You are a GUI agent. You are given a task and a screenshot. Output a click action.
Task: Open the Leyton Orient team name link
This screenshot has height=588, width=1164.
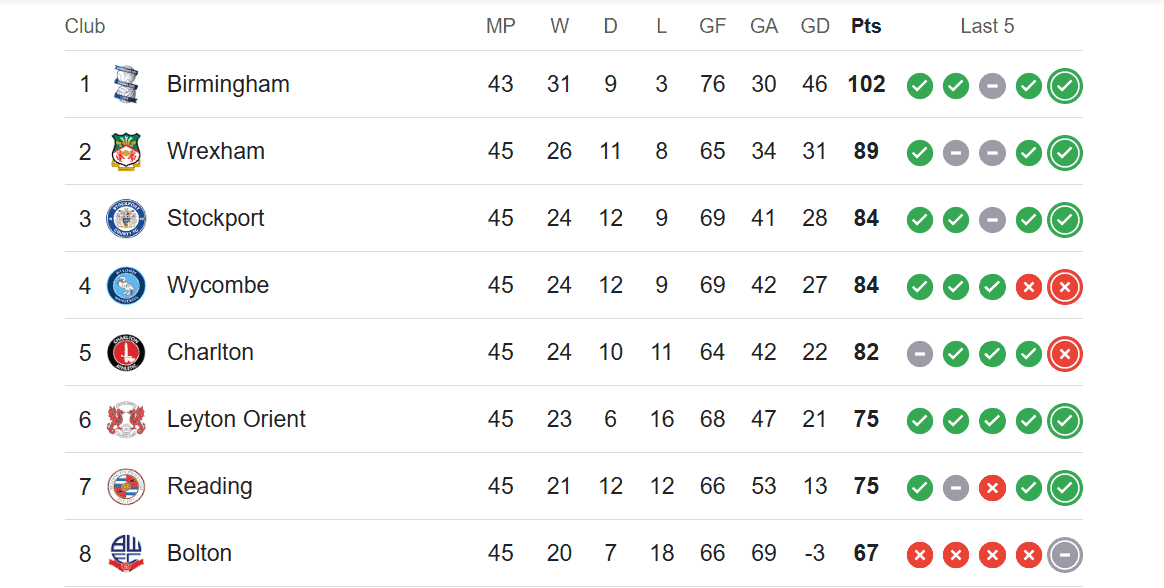click(236, 419)
